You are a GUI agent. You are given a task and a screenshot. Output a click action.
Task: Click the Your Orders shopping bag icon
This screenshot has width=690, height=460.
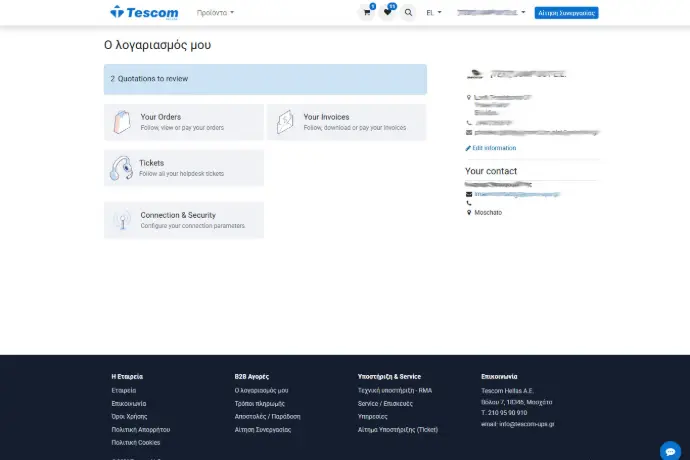(122, 122)
